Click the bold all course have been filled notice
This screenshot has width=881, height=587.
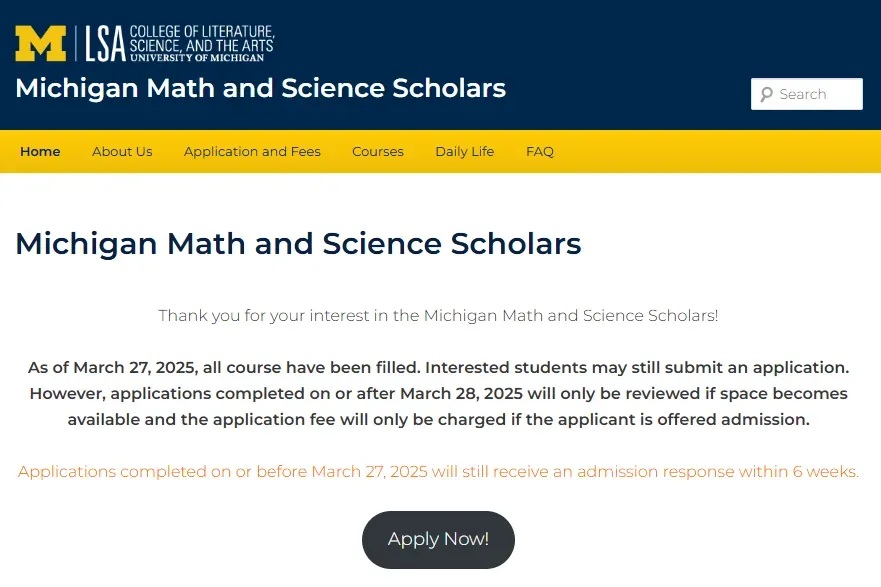pyautogui.click(x=438, y=367)
